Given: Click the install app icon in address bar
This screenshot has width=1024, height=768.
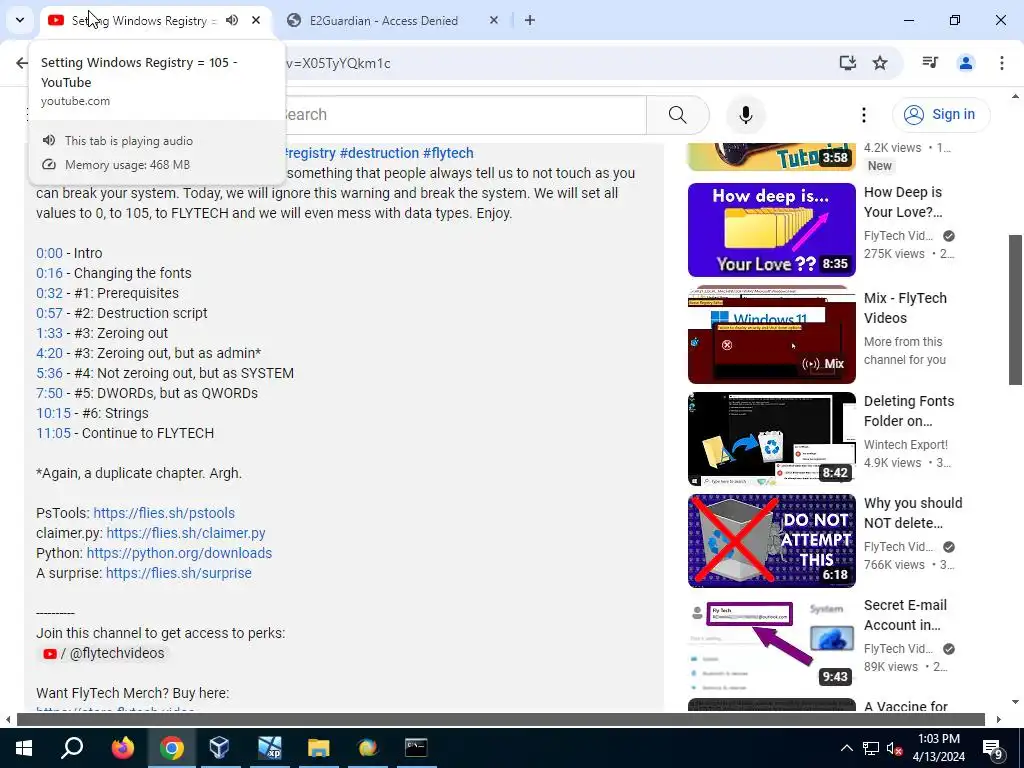Looking at the screenshot, I should point(848,63).
